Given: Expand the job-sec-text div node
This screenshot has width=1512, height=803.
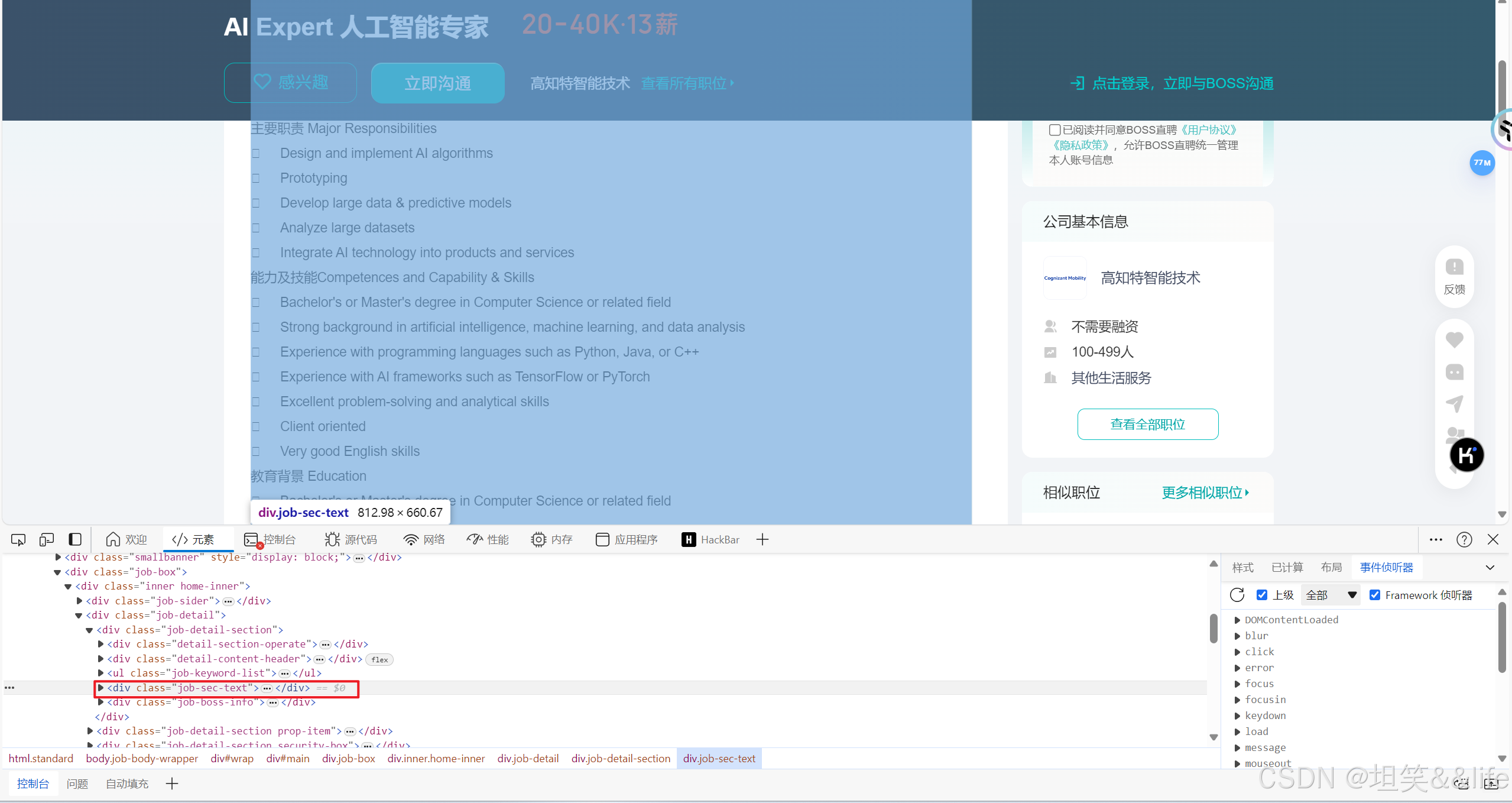Looking at the screenshot, I should point(101,688).
